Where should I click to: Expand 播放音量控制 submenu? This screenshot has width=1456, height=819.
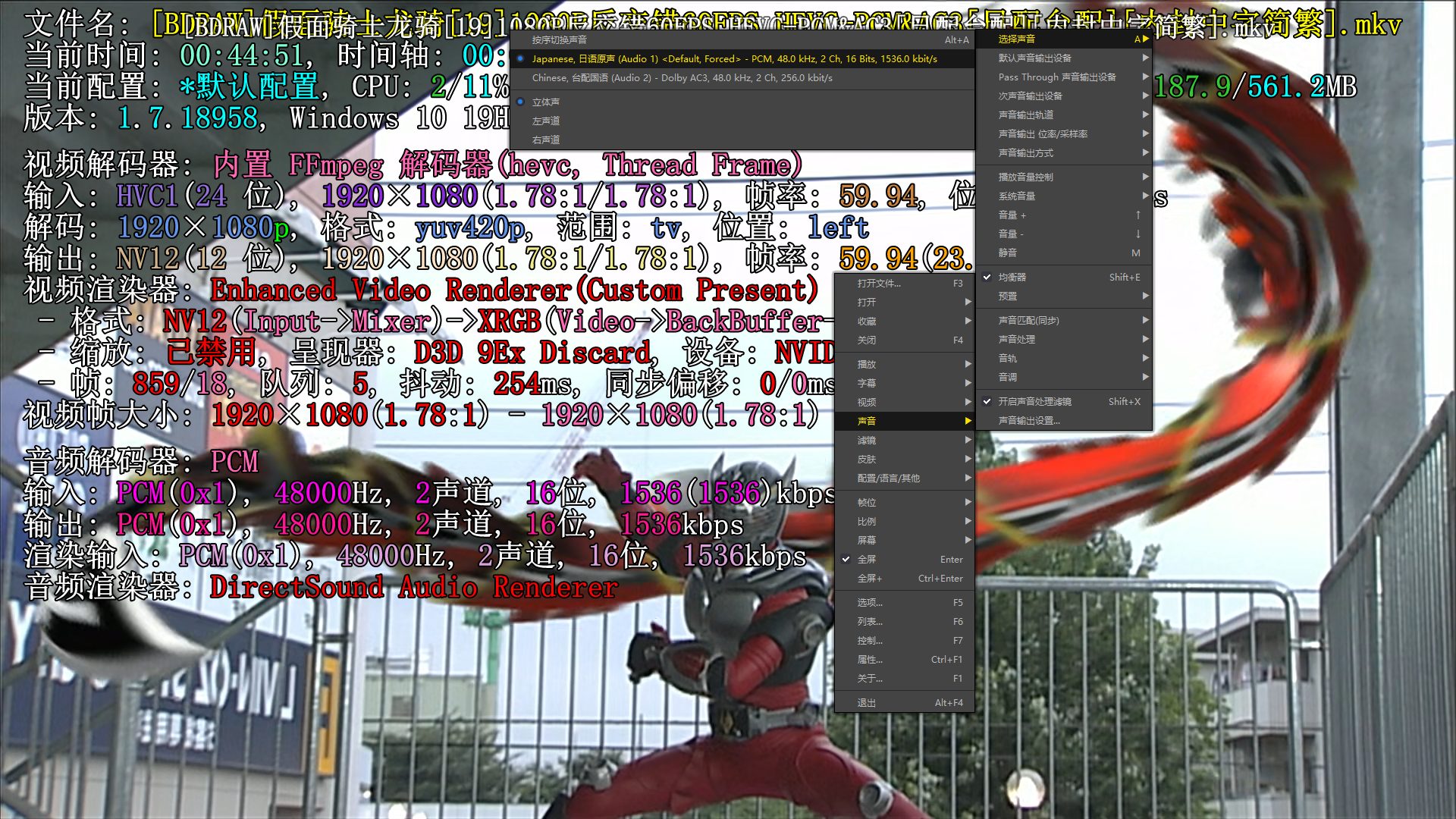coord(1064,177)
